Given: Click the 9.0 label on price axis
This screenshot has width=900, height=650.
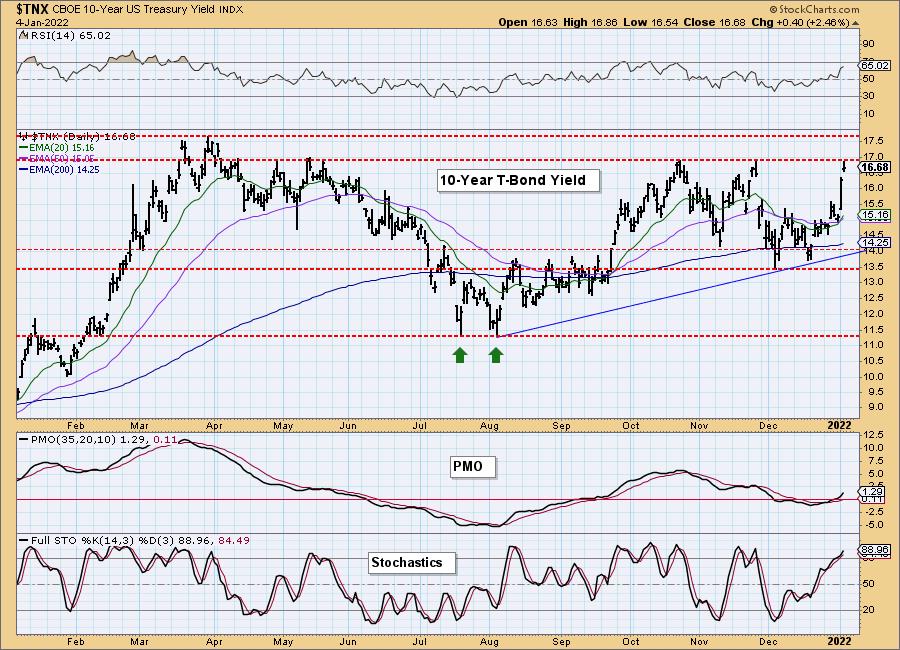Looking at the screenshot, I should coord(871,408).
